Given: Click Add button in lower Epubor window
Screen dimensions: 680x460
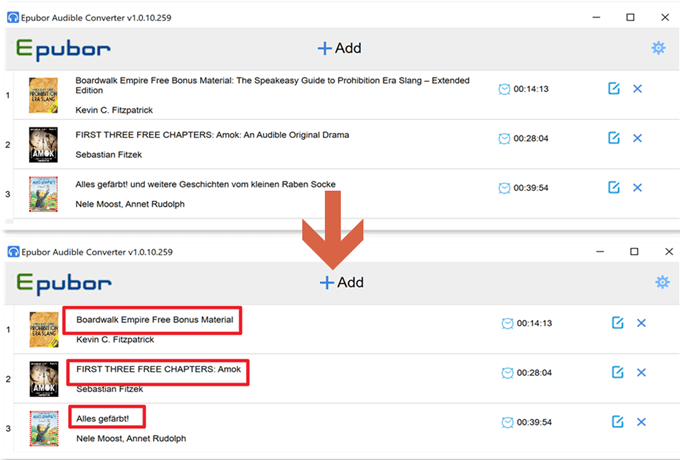Looking at the screenshot, I should pyautogui.click(x=342, y=283).
